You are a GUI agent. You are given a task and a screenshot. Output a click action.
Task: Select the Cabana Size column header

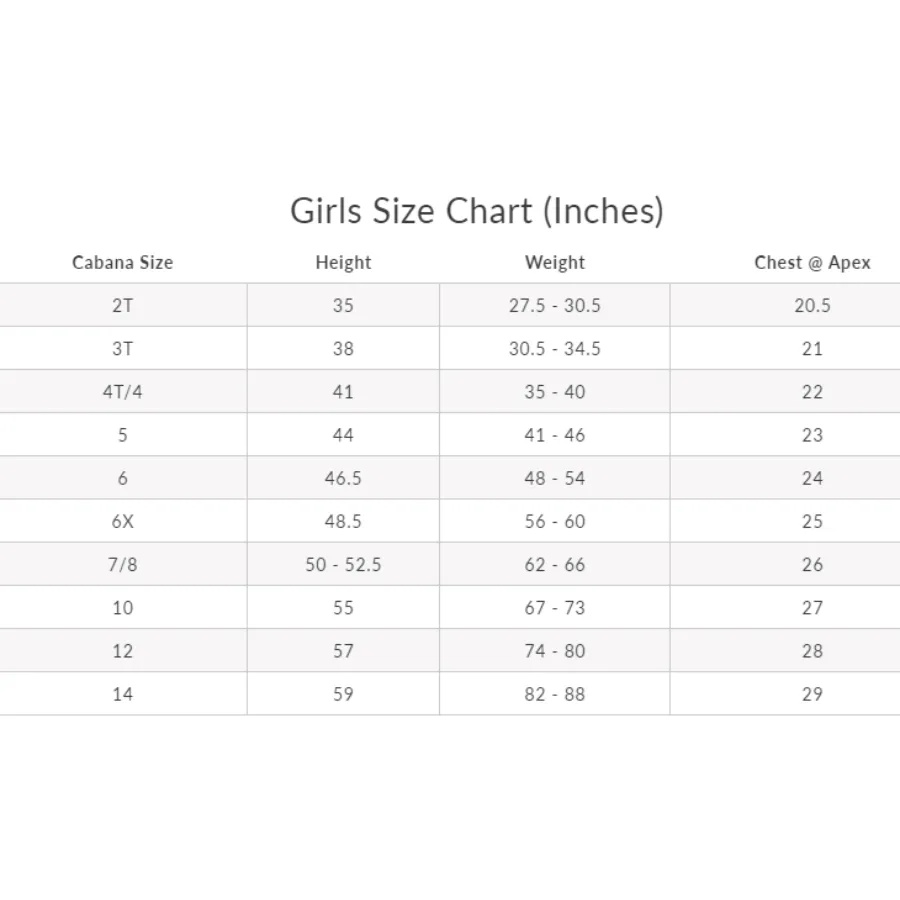point(122,263)
